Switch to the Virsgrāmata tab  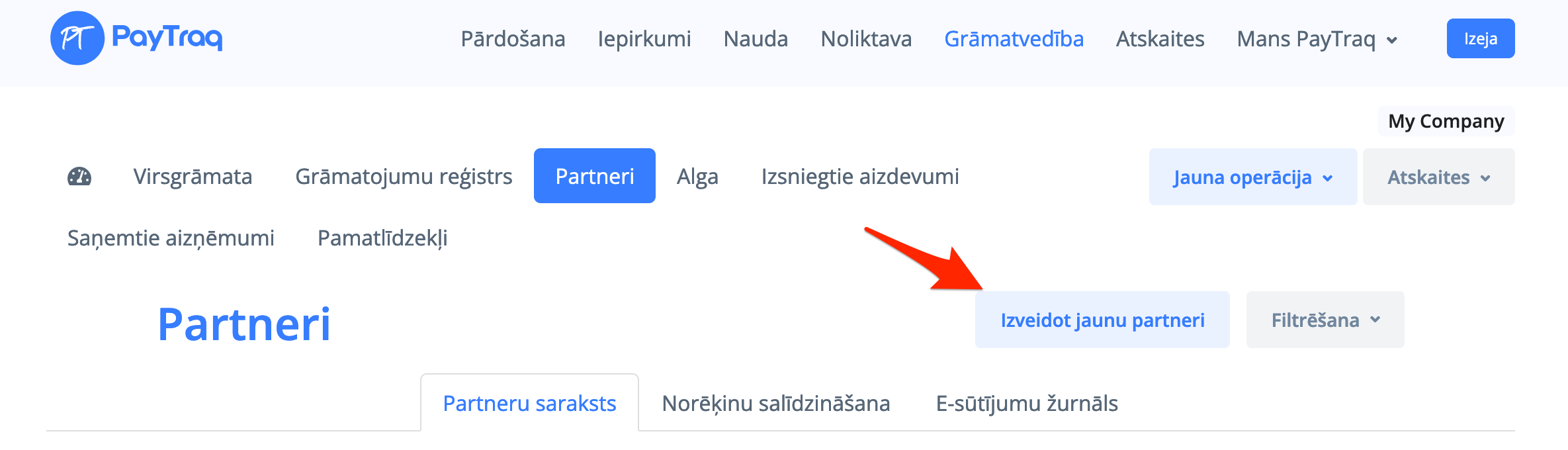coord(193,177)
